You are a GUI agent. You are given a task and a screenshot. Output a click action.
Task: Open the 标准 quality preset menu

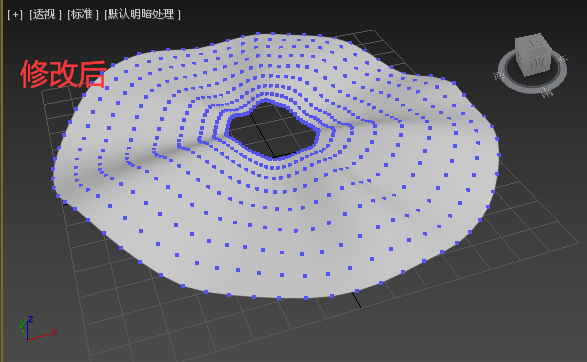tap(83, 15)
